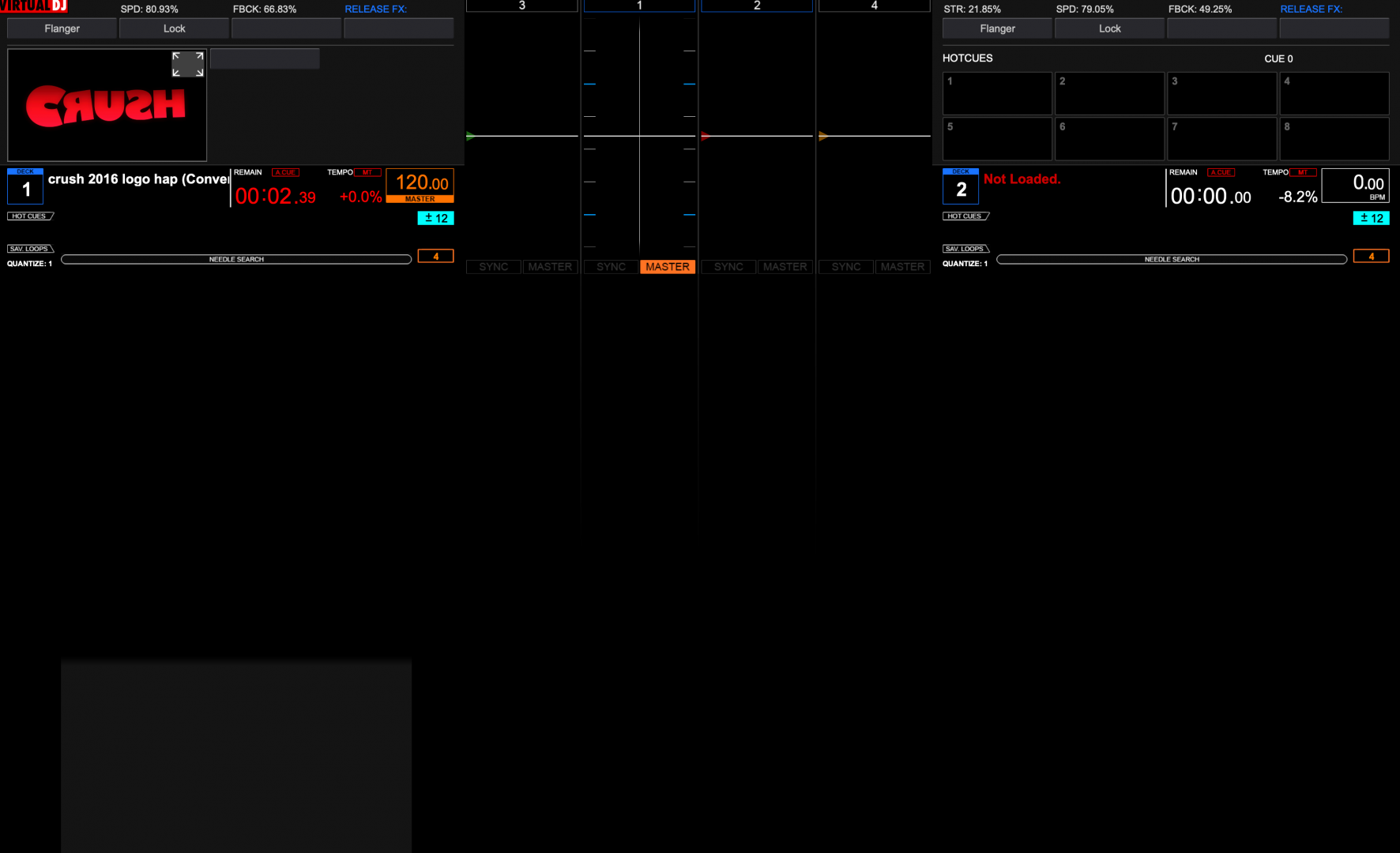Image resolution: width=1400 pixels, height=853 pixels.
Task: Expand the HOT CUES panel on Deck 1
Action: [30, 216]
